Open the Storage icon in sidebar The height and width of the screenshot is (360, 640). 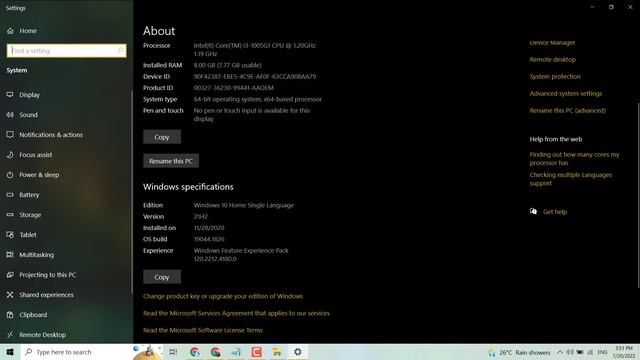[x=10, y=215]
